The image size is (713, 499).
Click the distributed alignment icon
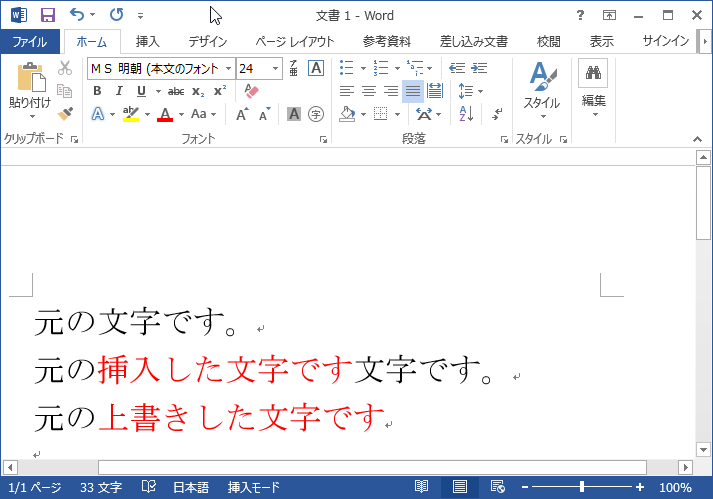point(435,91)
